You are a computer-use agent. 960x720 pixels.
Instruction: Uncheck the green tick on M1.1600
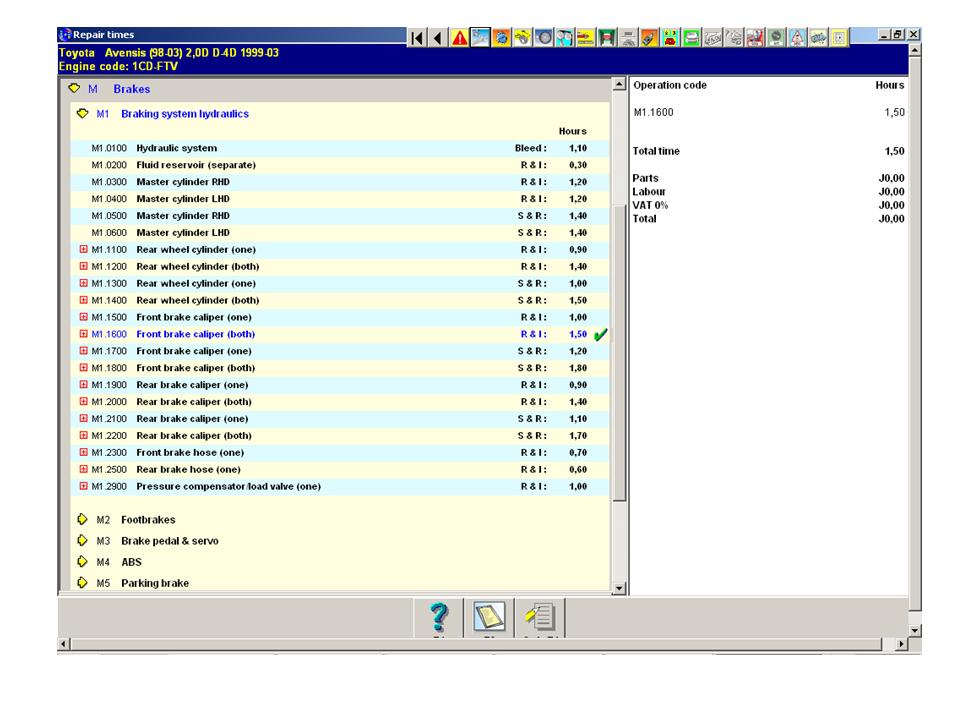[x=600, y=335]
